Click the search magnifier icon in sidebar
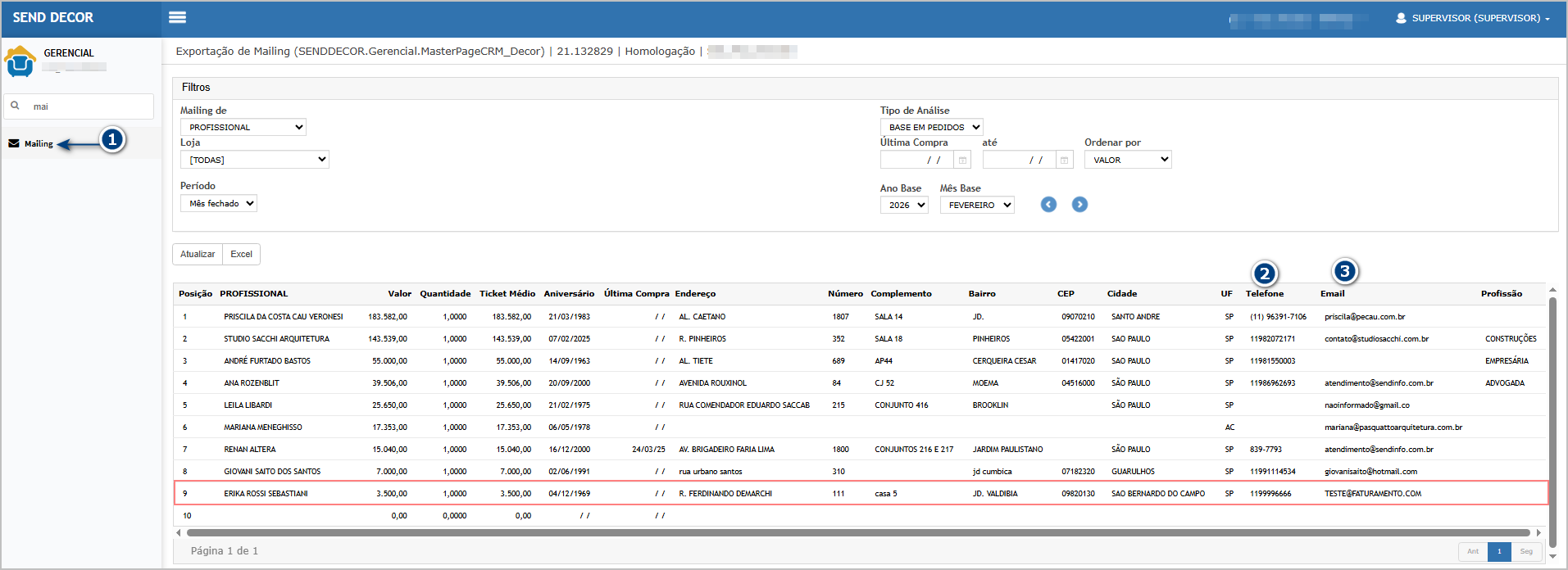Image resolution: width=1568 pixels, height=570 pixels. [15, 106]
